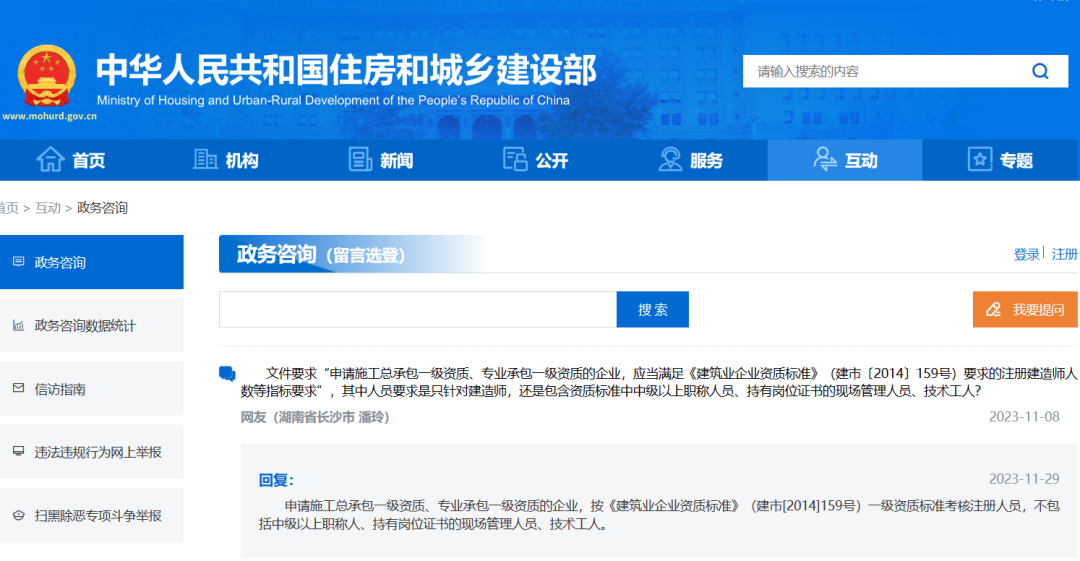Click the asker name 网友（湖南省长沙市 潘玲）
1080x561 pixels.
coord(315,417)
